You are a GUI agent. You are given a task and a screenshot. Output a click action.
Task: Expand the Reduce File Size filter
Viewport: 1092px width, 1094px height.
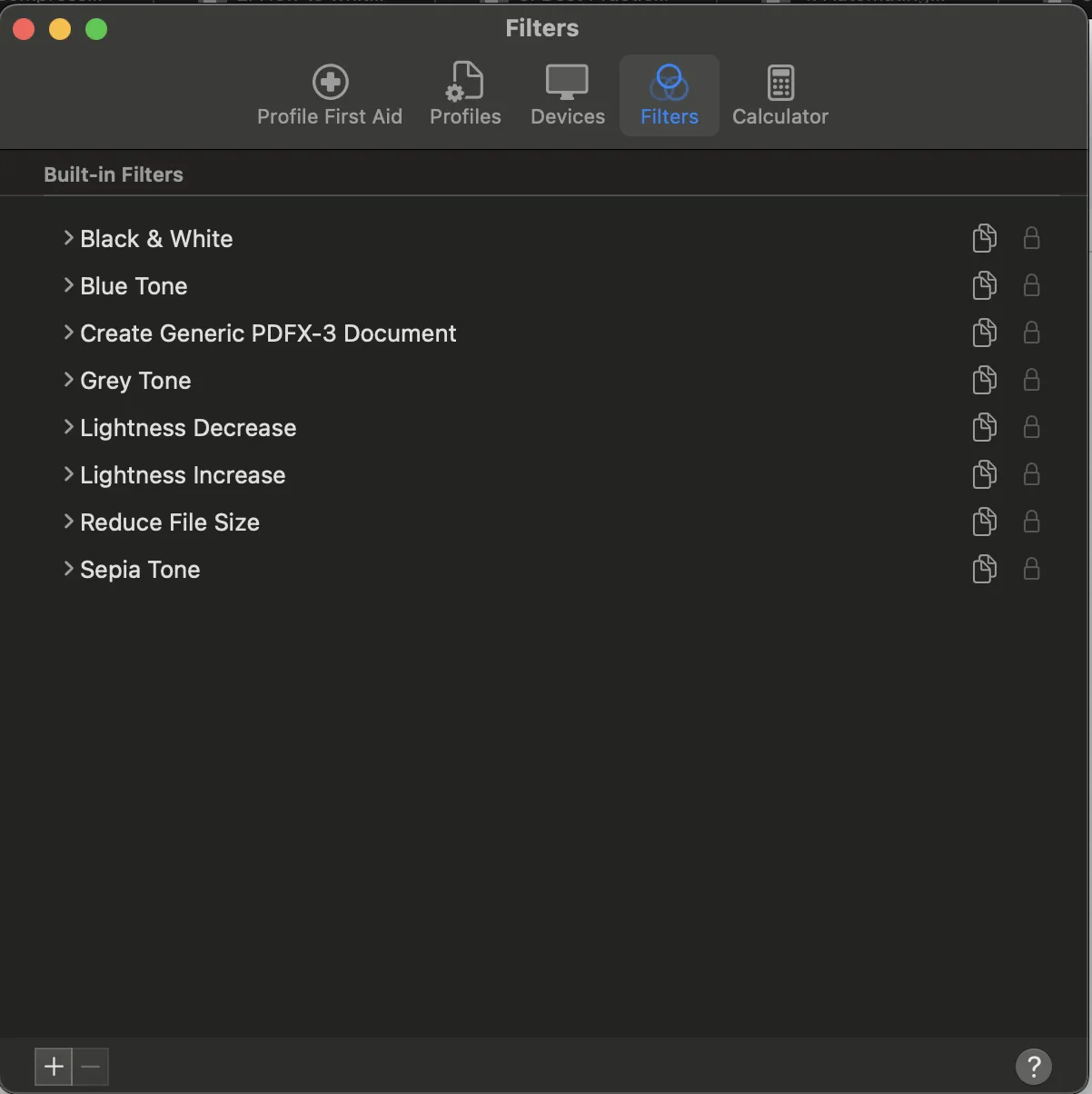[x=68, y=522]
